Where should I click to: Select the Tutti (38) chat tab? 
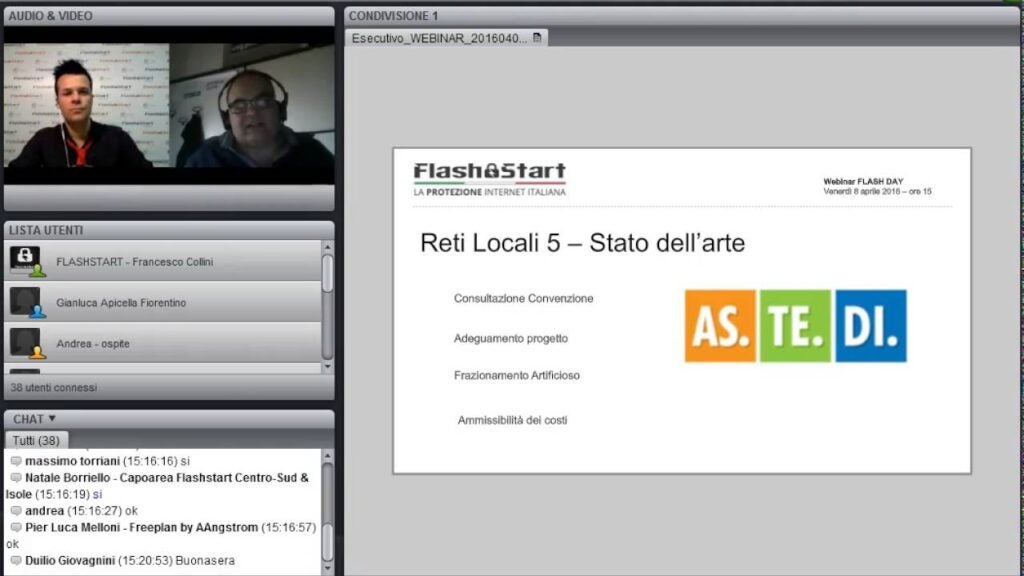tap(36, 440)
